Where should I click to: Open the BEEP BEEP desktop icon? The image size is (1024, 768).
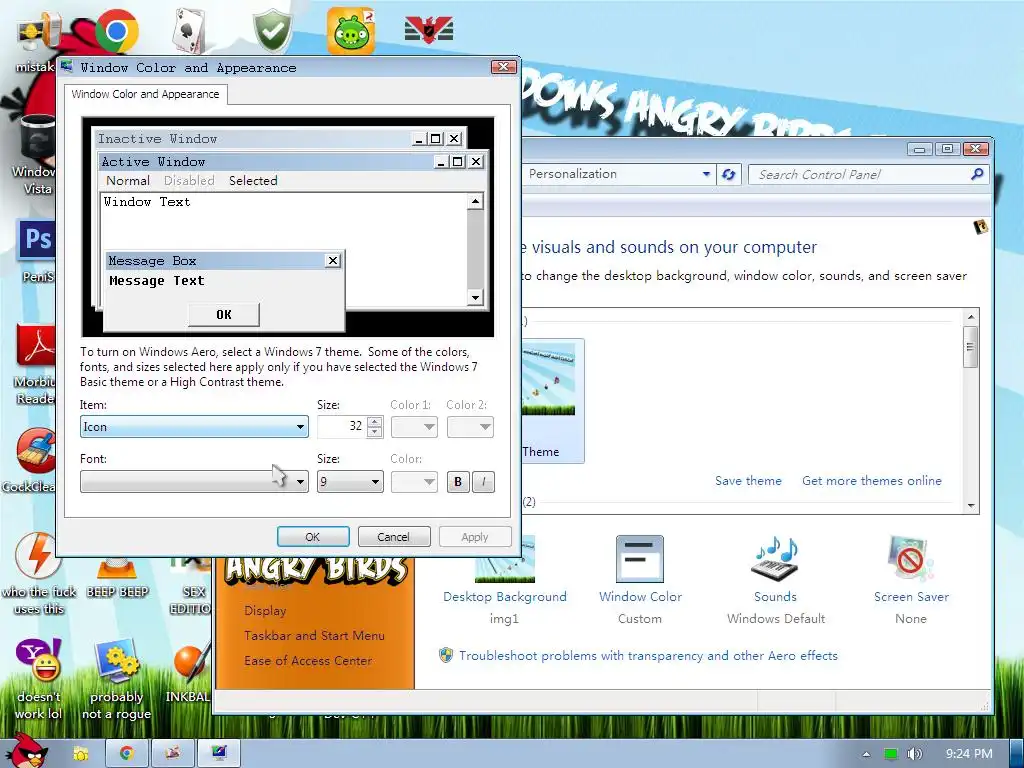tap(117, 575)
